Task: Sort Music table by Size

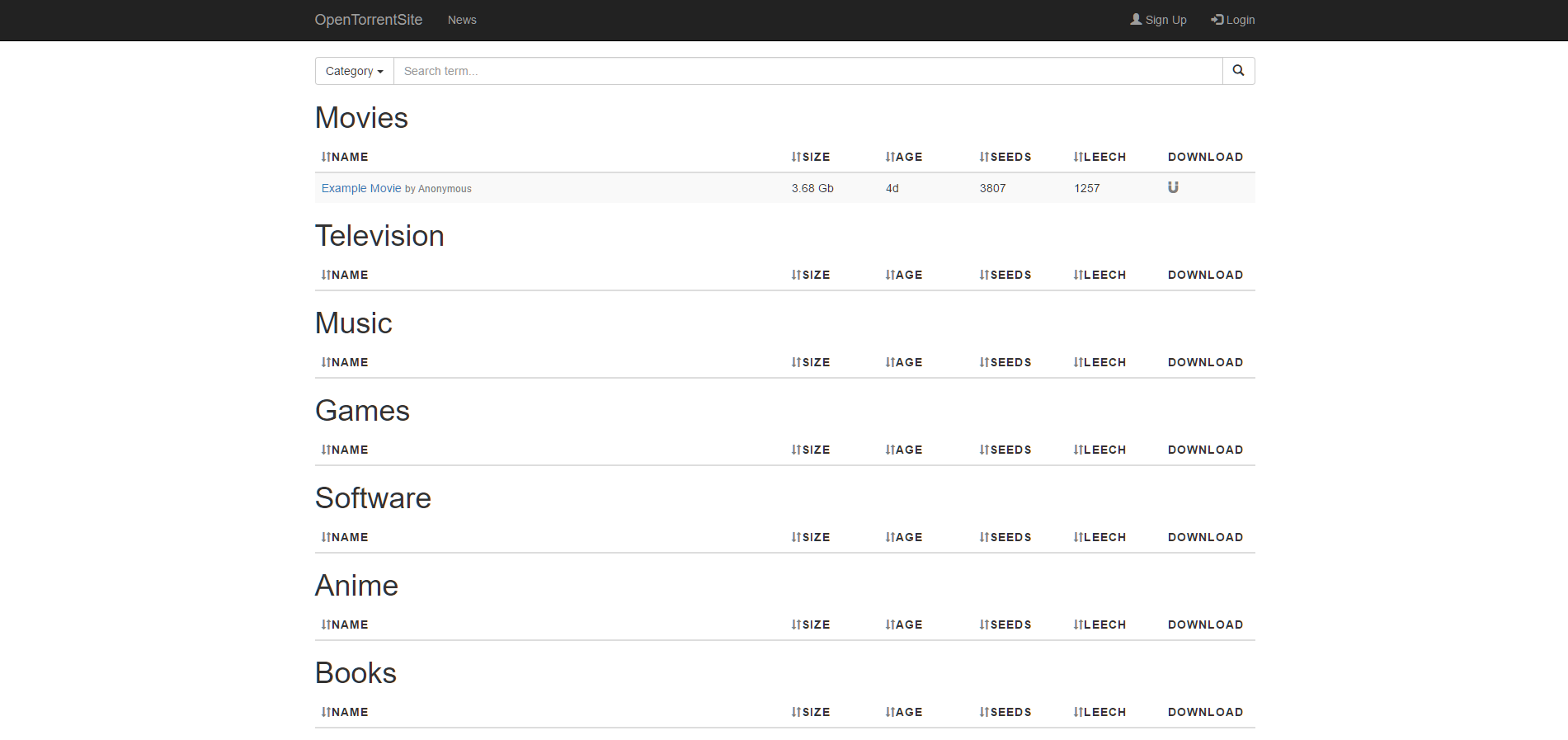Action: [811, 362]
